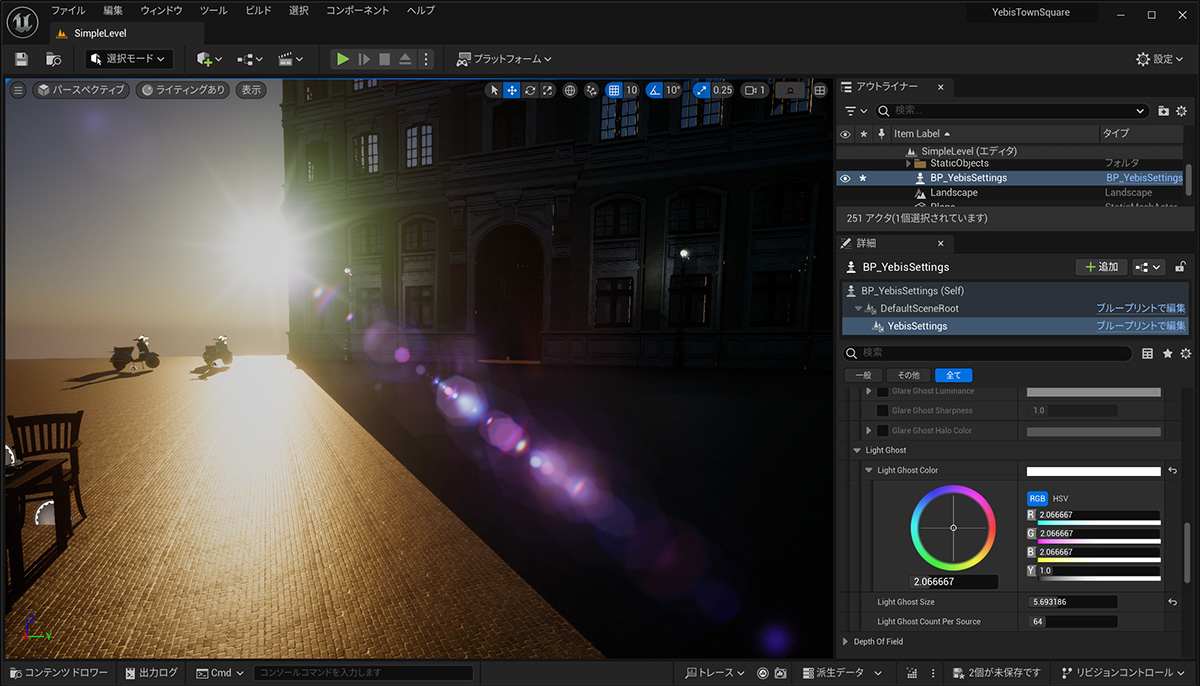Open the 出力ログ button
The image size is (1200, 686).
(151, 673)
